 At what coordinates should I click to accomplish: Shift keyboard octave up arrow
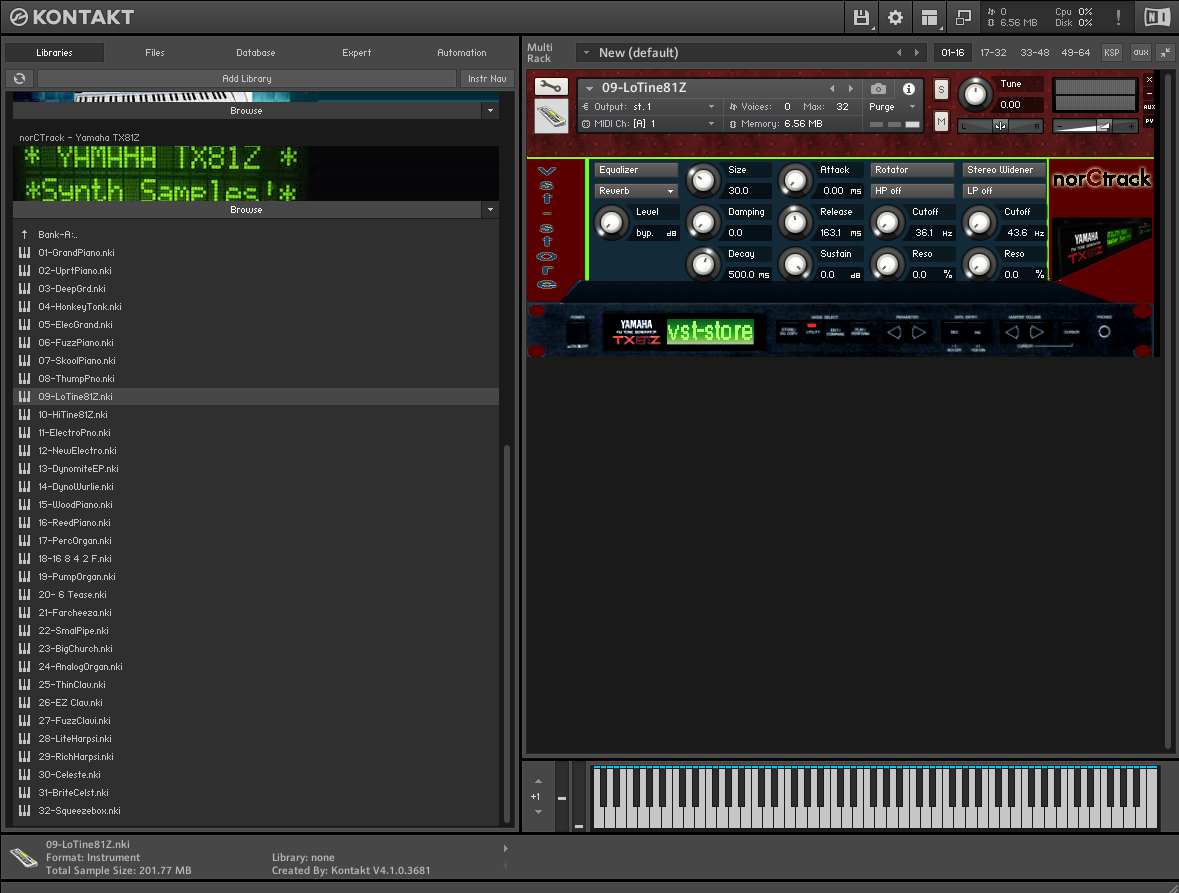point(538,782)
